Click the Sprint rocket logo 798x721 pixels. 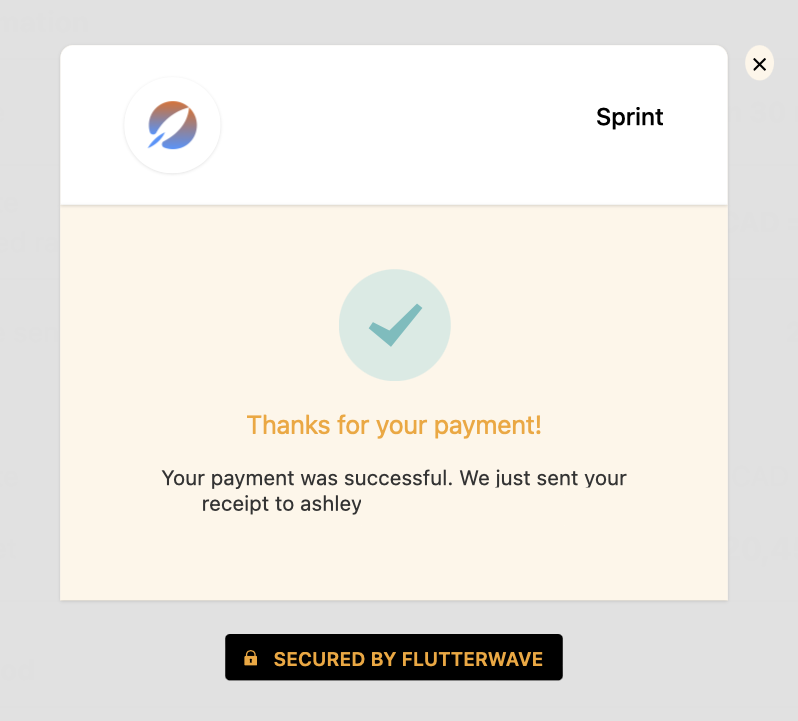172,125
